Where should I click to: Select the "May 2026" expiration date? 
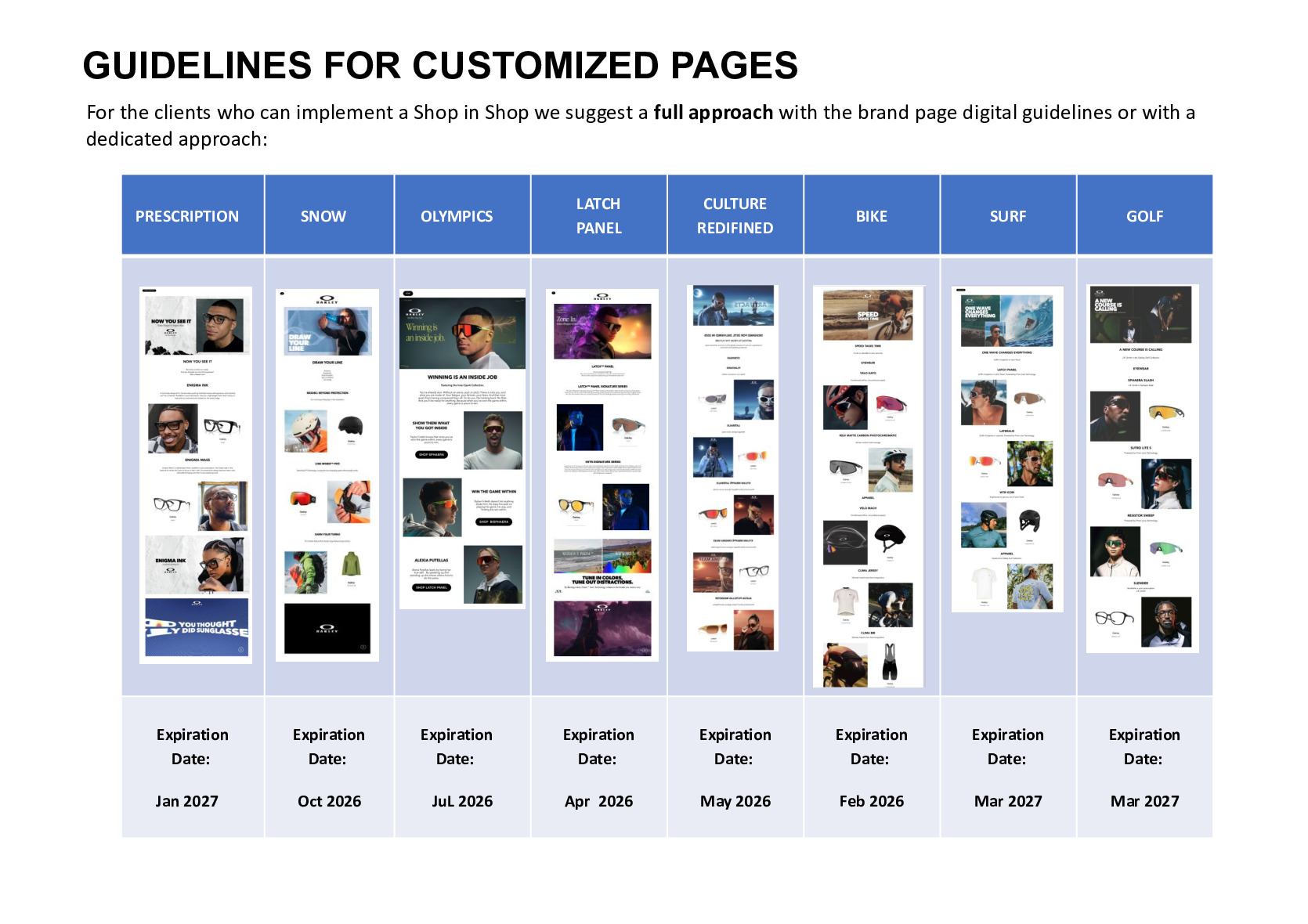(735, 801)
